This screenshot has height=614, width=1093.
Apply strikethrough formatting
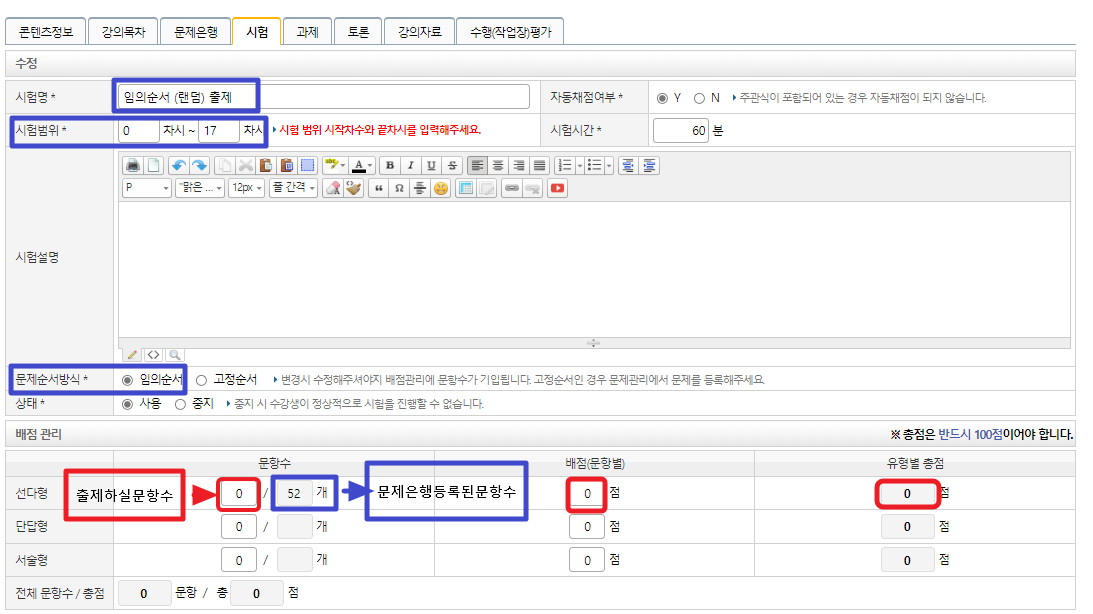tap(453, 165)
